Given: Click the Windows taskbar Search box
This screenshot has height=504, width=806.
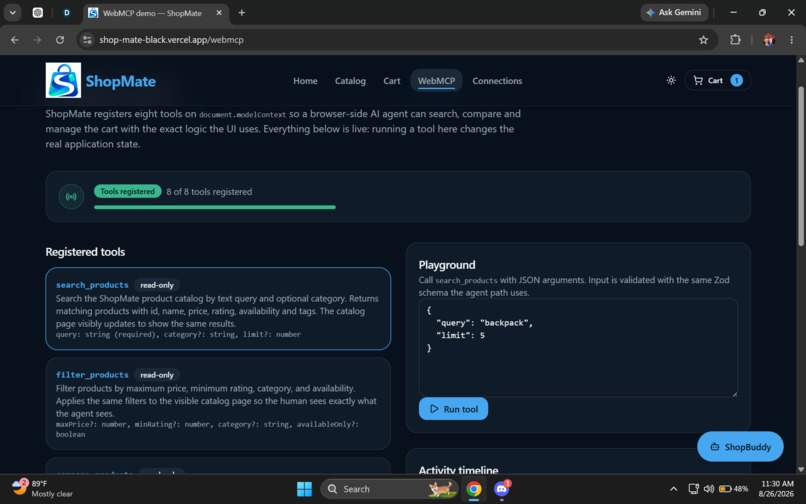Looking at the screenshot, I should pyautogui.click(x=389, y=489).
